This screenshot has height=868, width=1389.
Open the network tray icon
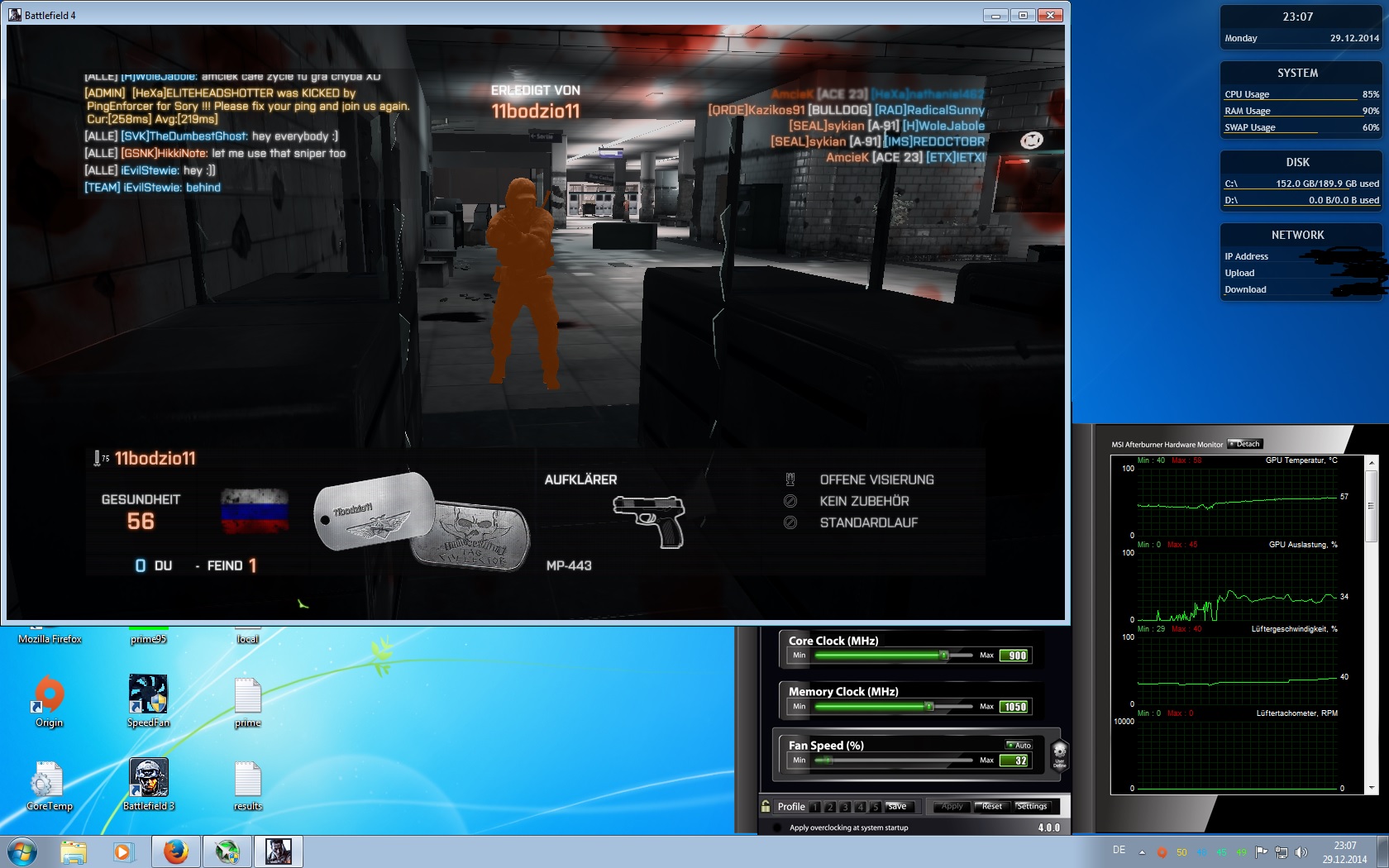coord(1281,852)
